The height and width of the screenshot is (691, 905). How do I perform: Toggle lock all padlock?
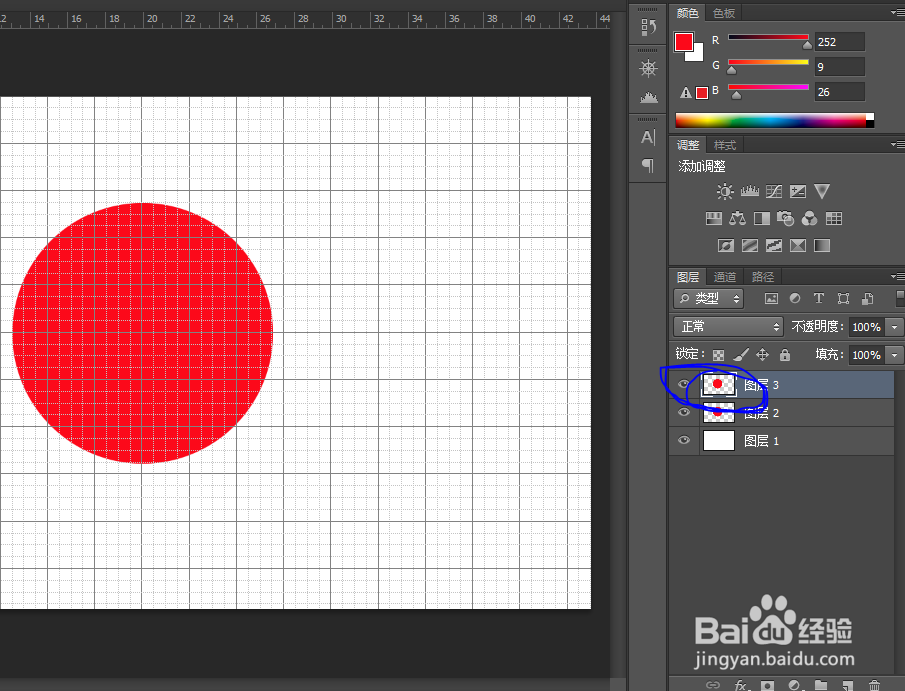click(784, 354)
